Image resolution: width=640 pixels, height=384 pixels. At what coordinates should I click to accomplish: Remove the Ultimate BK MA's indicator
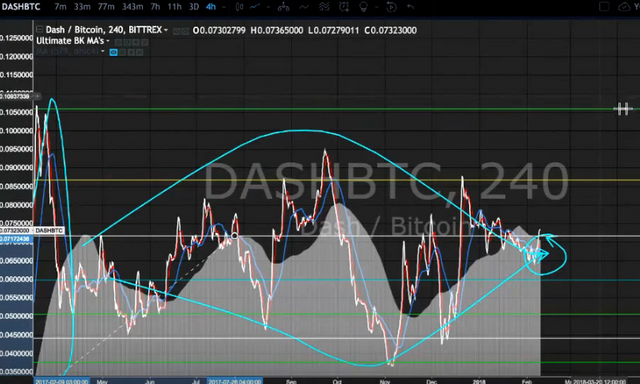coord(144,42)
